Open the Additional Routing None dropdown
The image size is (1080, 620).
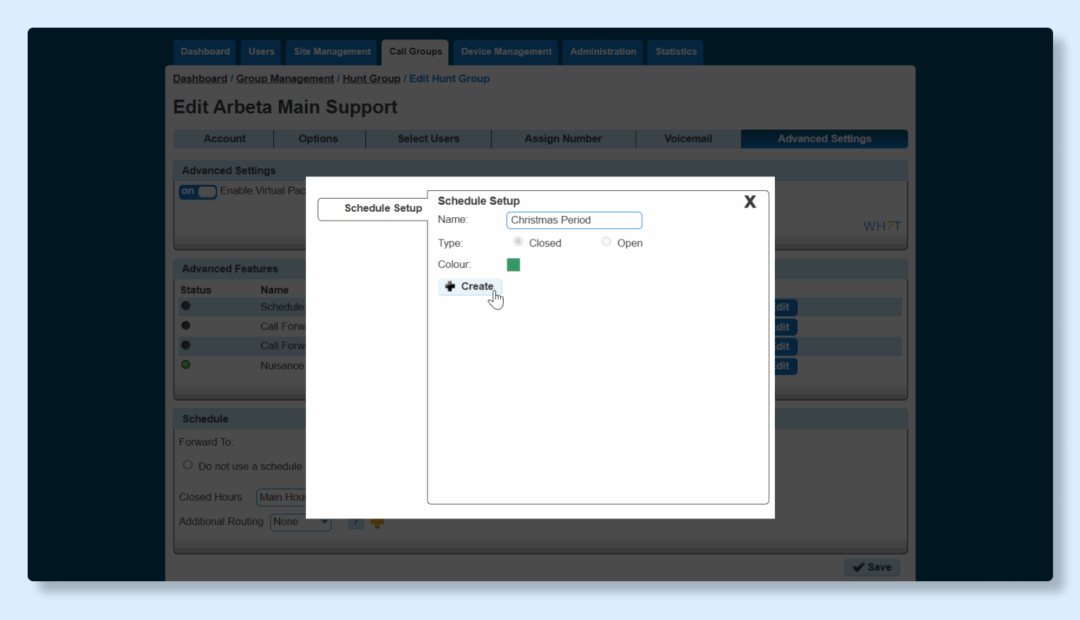pyautogui.click(x=300, y=522)
